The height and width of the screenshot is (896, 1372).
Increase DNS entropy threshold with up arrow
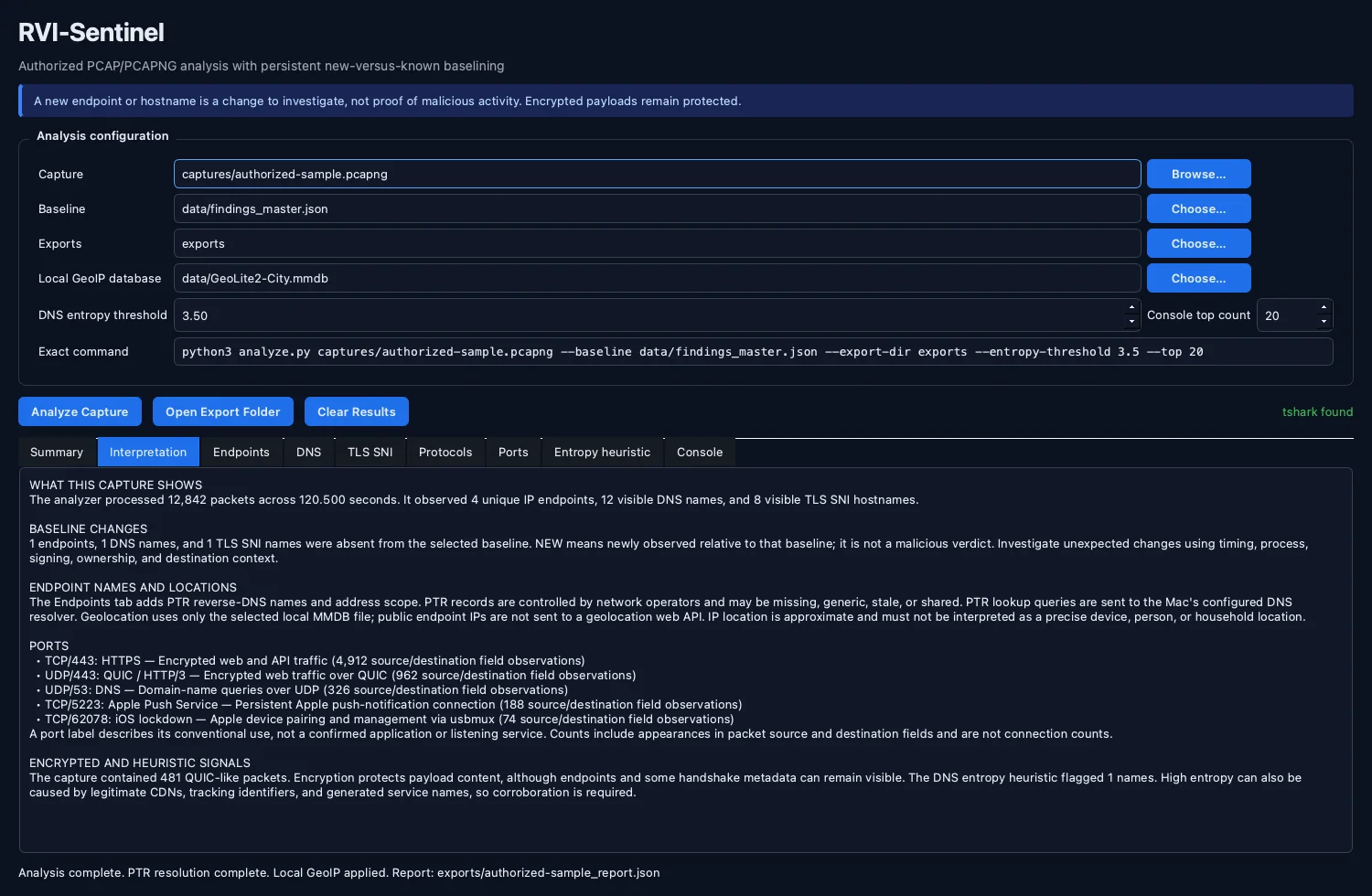pos(1132,308)
